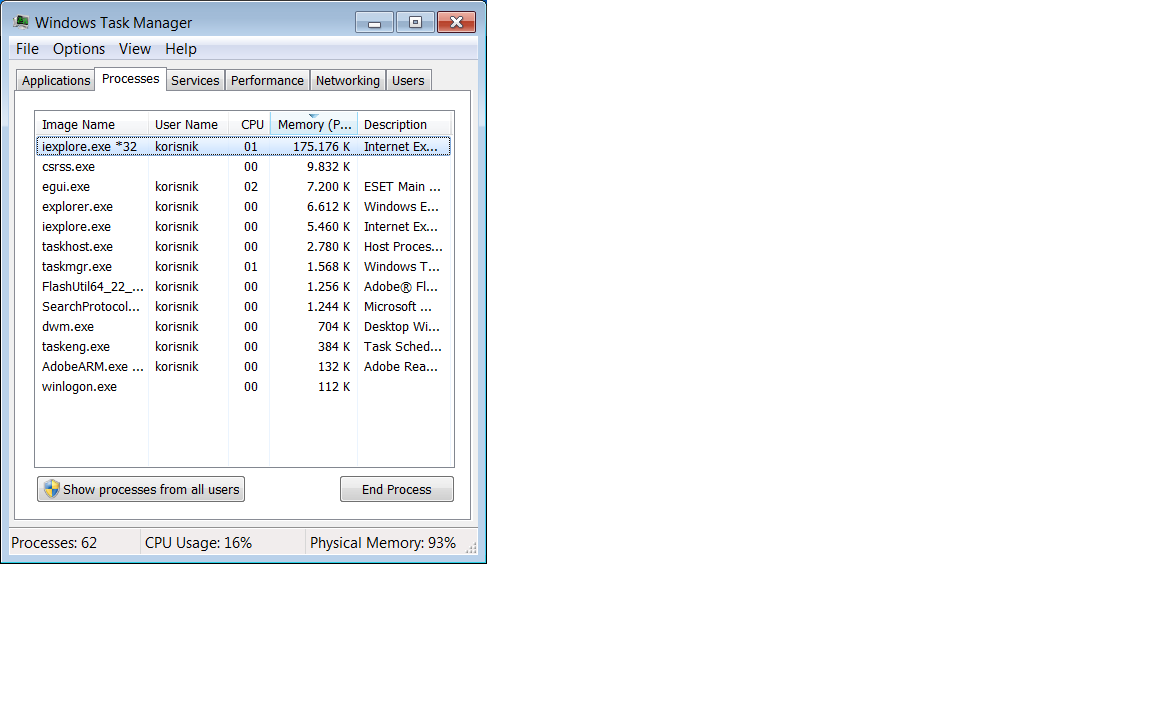Click the Host Proces... description cell
The image size is (1152, 720).
tap(403, 247)
